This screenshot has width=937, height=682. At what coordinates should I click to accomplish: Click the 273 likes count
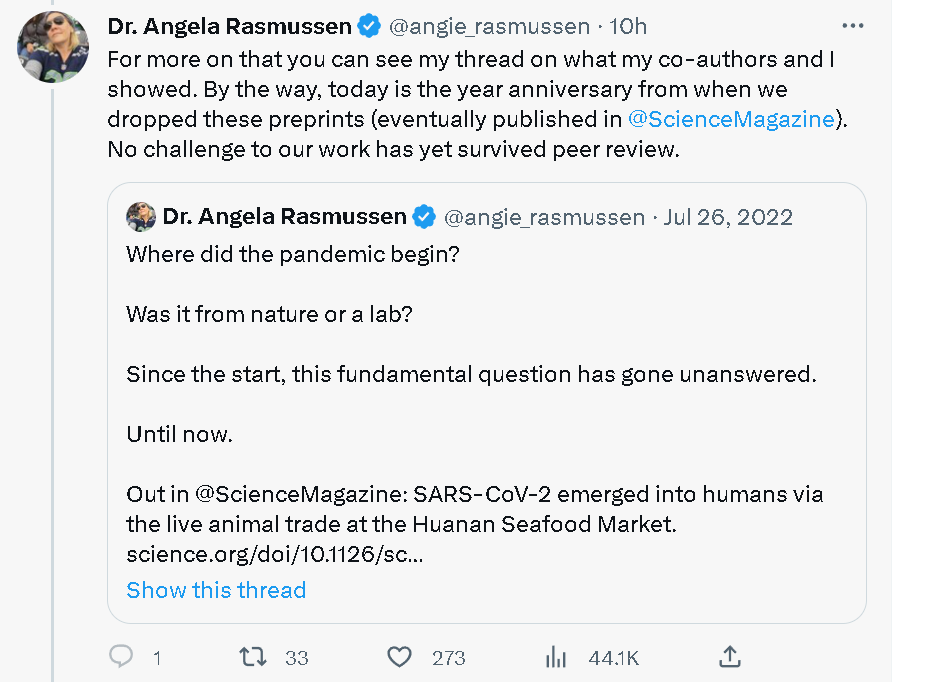click(x=449, y=657)
